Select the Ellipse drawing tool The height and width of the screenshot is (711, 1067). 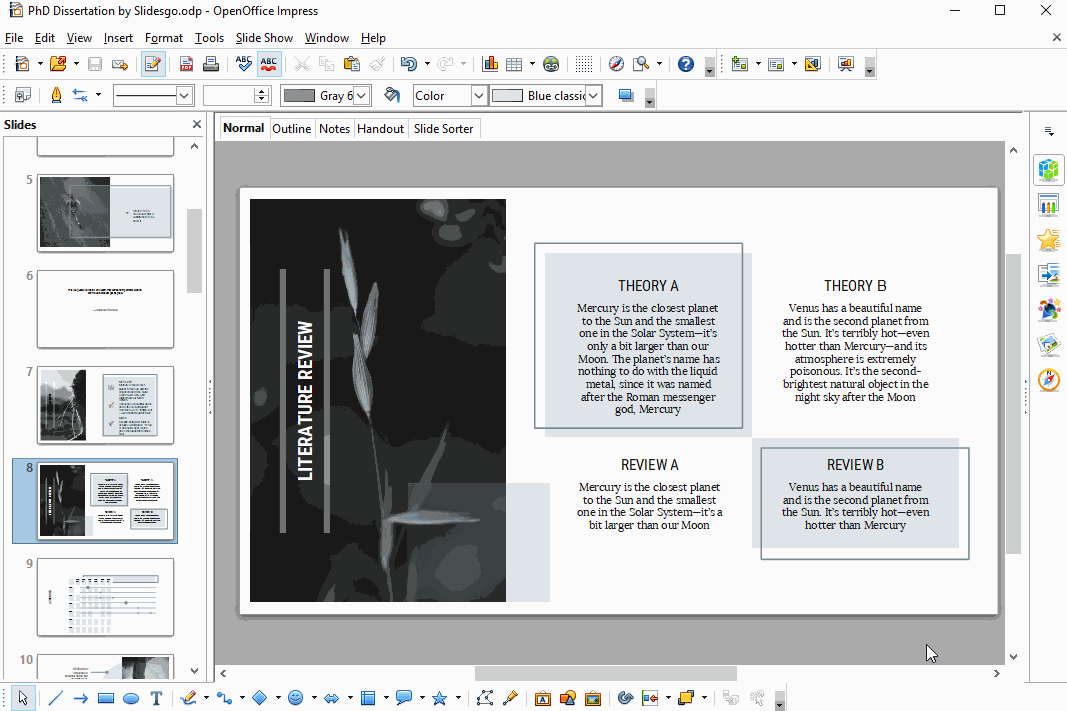(x=131, y=698)
